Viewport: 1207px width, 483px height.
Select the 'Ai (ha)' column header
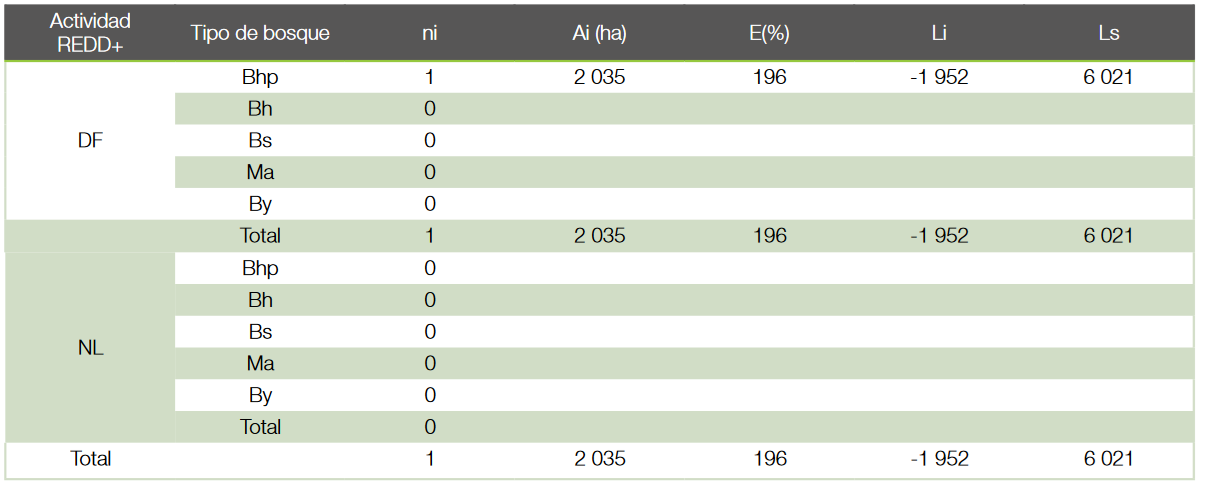pyautogui.click(x=600, y=33)
